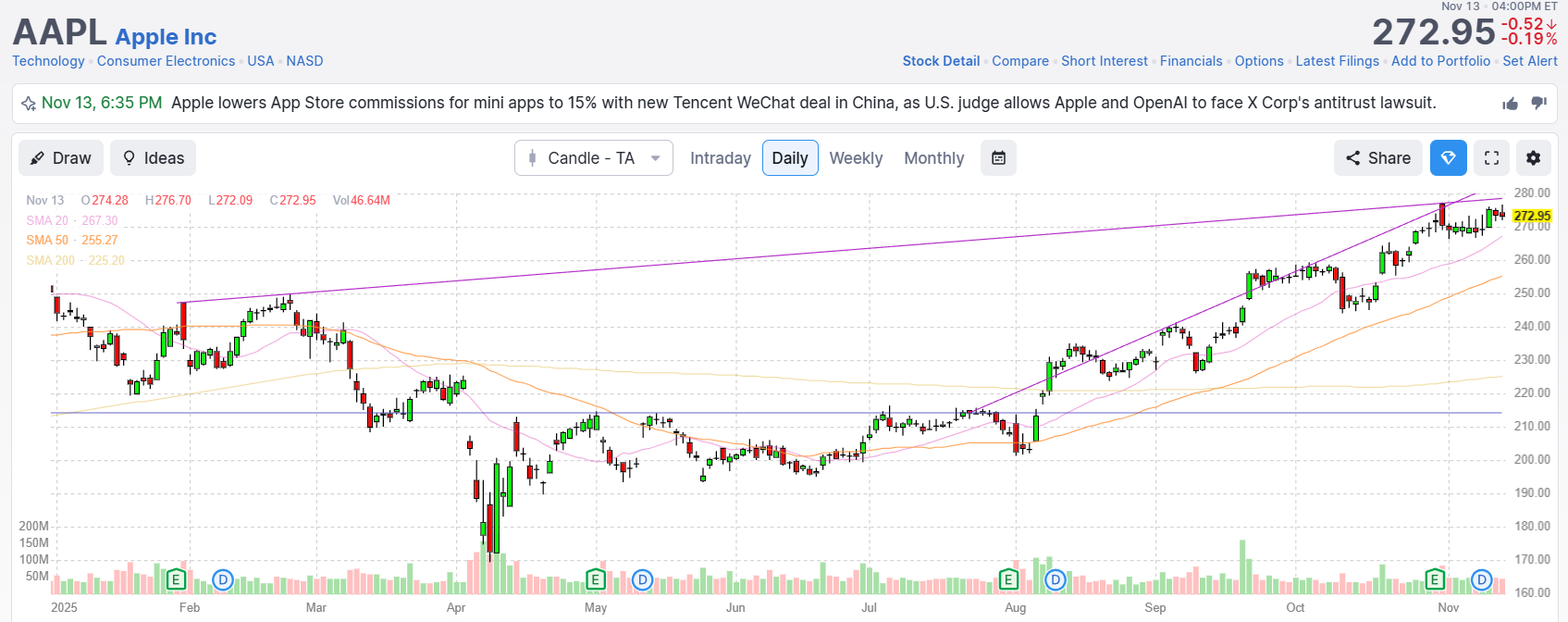Image resolution: width=1568 pixels, height=622 pixels.
Task: Click the Apr month label on time axis
Action: [x=456, y=607]
